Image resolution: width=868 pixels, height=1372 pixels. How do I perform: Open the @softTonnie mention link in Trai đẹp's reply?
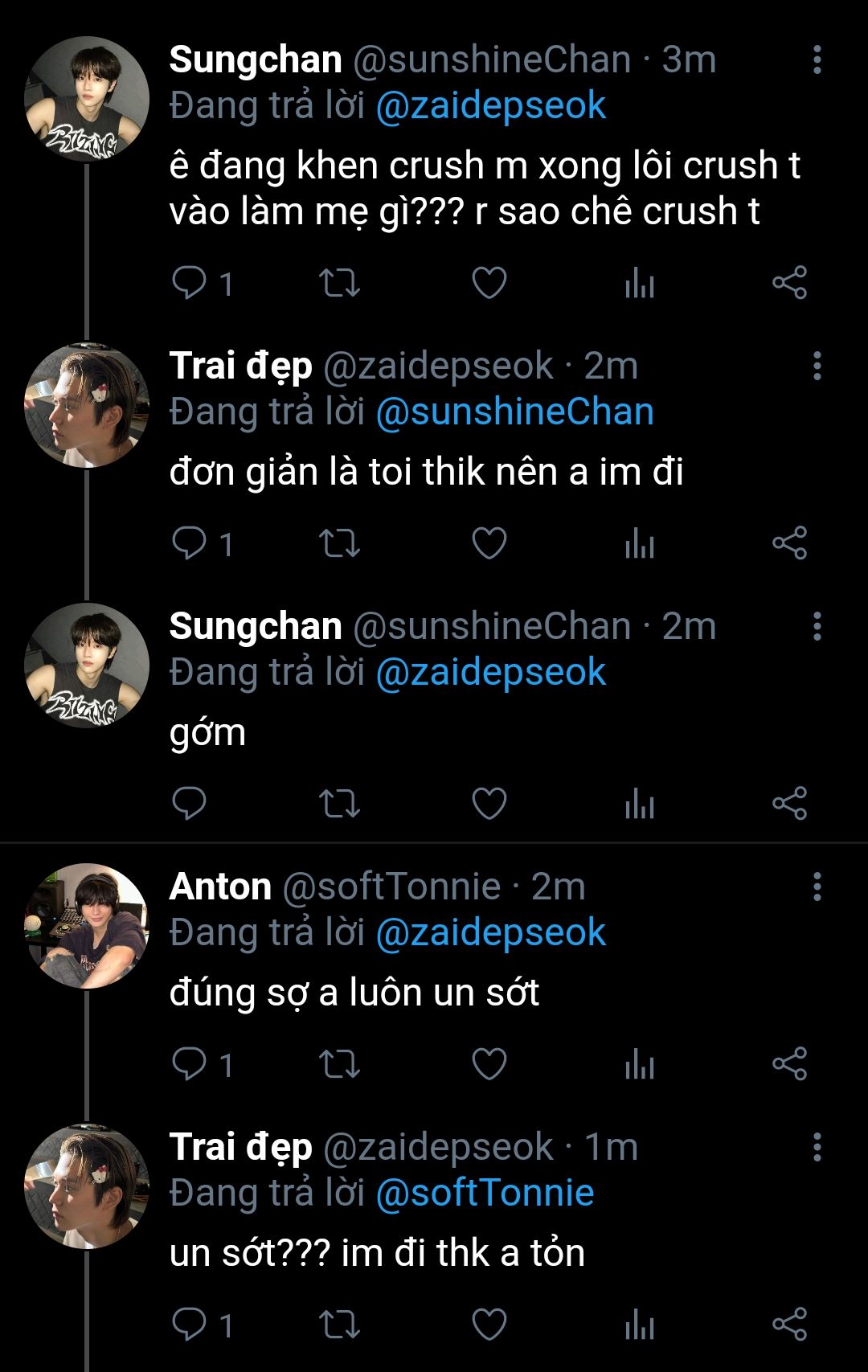click(x=485, y=1193)
